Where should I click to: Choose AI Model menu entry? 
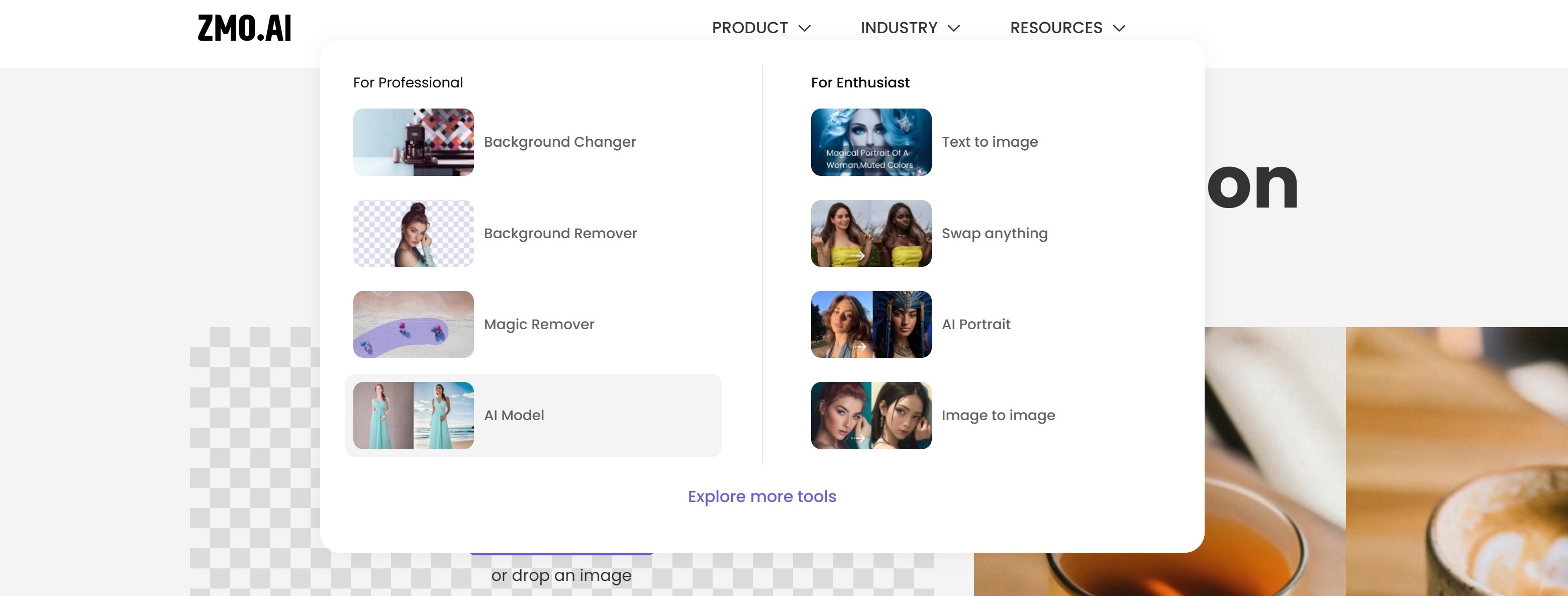tap(514, 415)
